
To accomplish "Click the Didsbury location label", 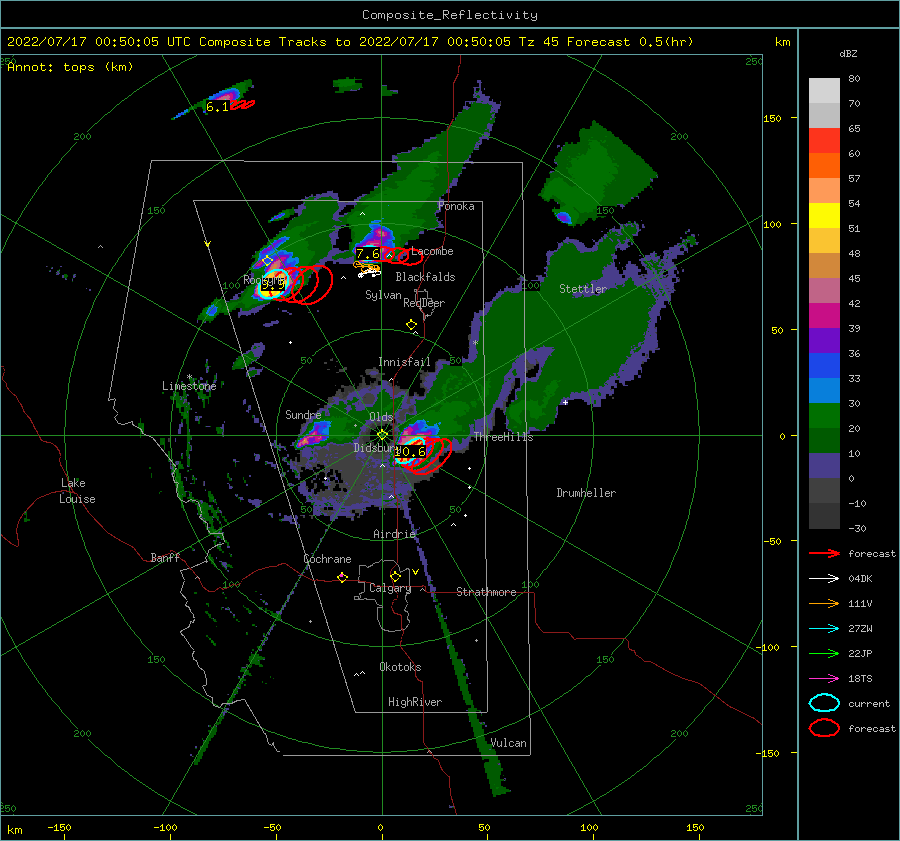I will [x=376, y=448].
